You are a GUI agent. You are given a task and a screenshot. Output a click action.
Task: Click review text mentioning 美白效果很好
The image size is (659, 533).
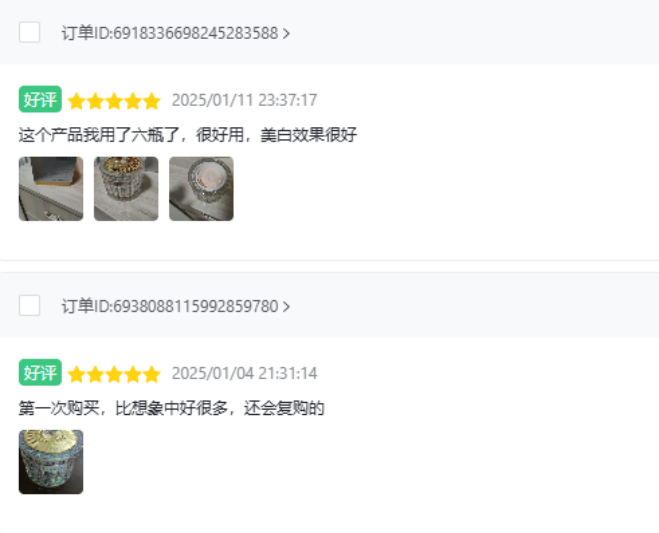[x=188, y=135]
